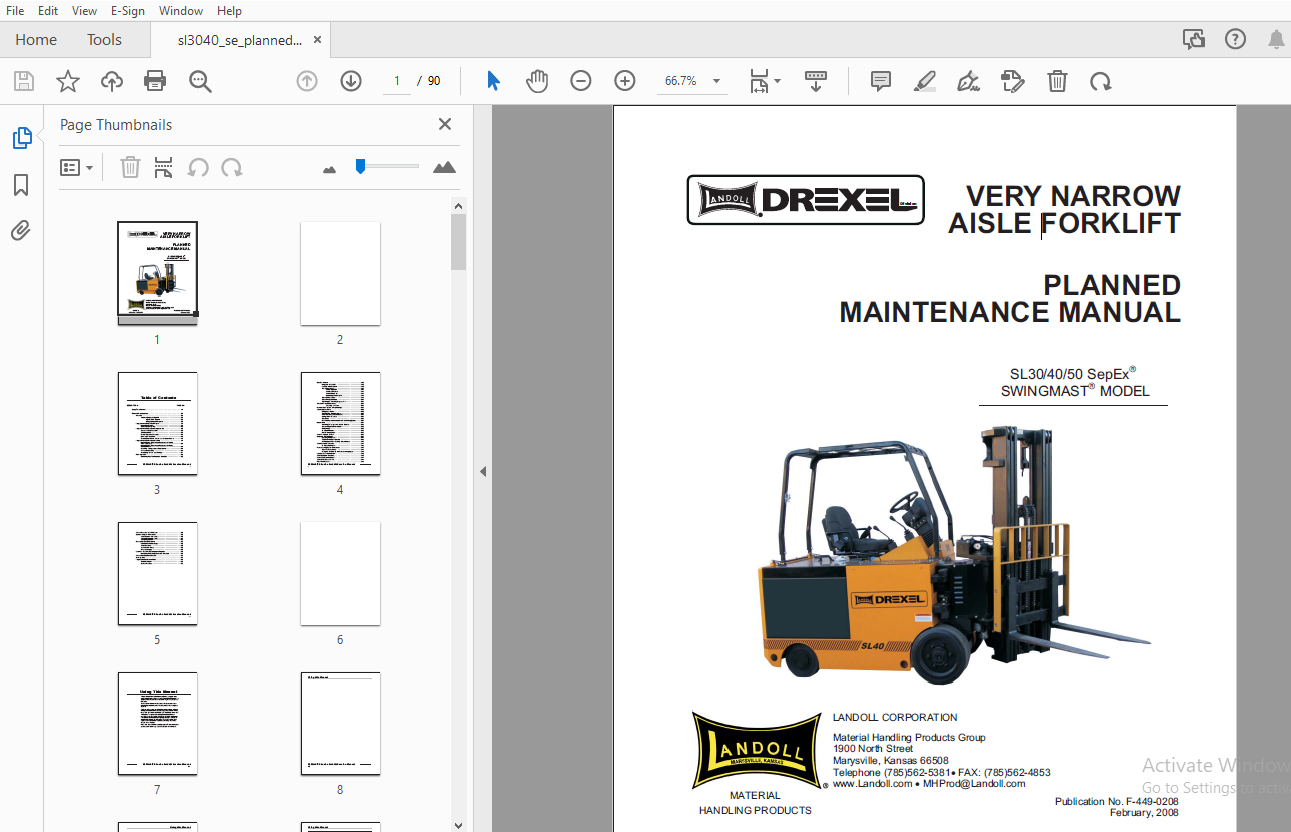Viewport: 1291px width, 832px height.
Task: Open the edit PDF tool icon
Action: 1013,81
